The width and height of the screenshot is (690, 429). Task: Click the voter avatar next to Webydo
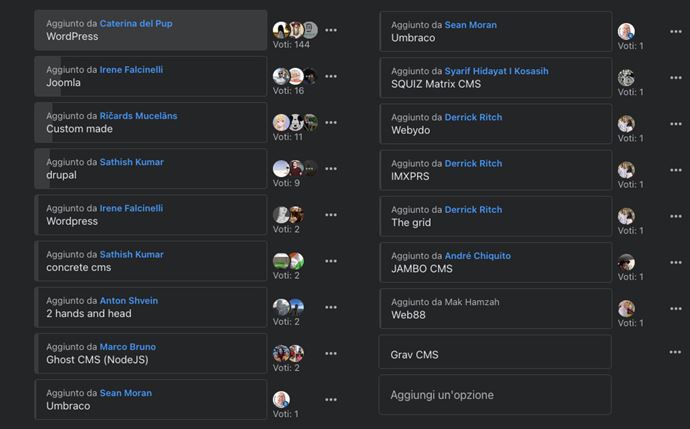click(626, 124)
